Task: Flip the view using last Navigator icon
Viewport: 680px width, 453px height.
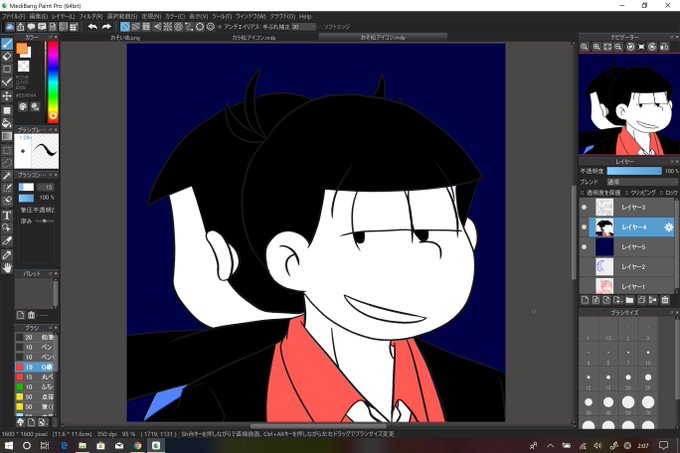Action: 664,47
